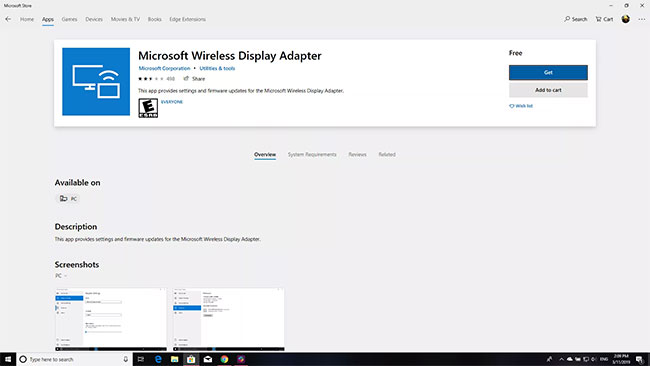Open the EVERYONE rating link
The image size is (650, 366).
(172, 102)
